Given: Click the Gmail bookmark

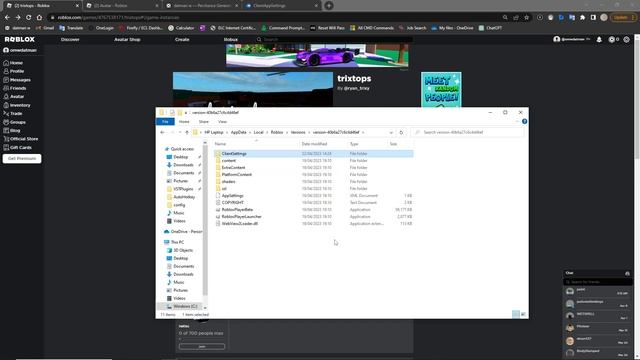Looking at the screenshot, I should (45, 28).
